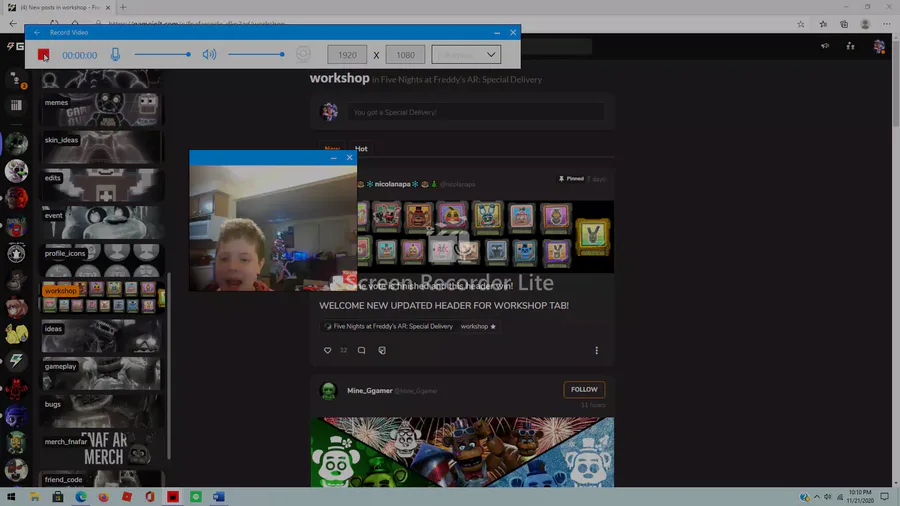Viewport: 900px width, 506px height.
Task: Open a new browser tab
Action: (x=123, y=7)
